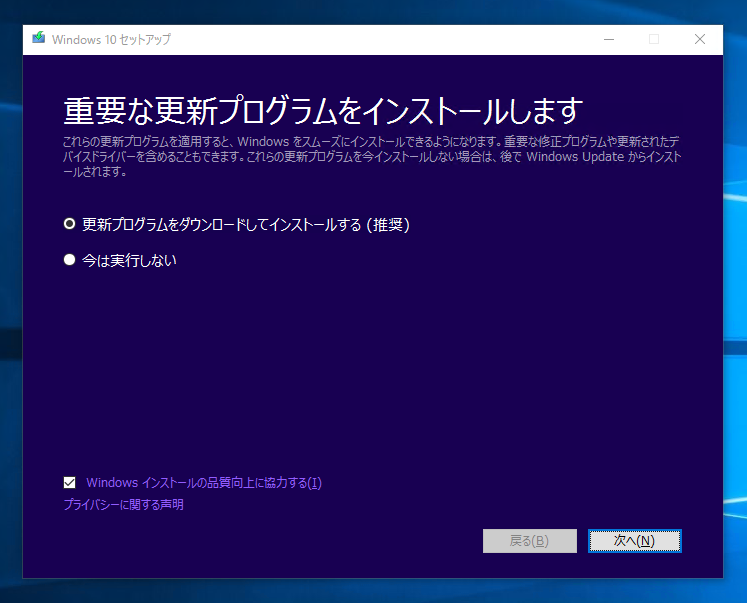
Task: Click the label Windows インストールの品質向上に協力する(I)
Action: pos(204,482)
